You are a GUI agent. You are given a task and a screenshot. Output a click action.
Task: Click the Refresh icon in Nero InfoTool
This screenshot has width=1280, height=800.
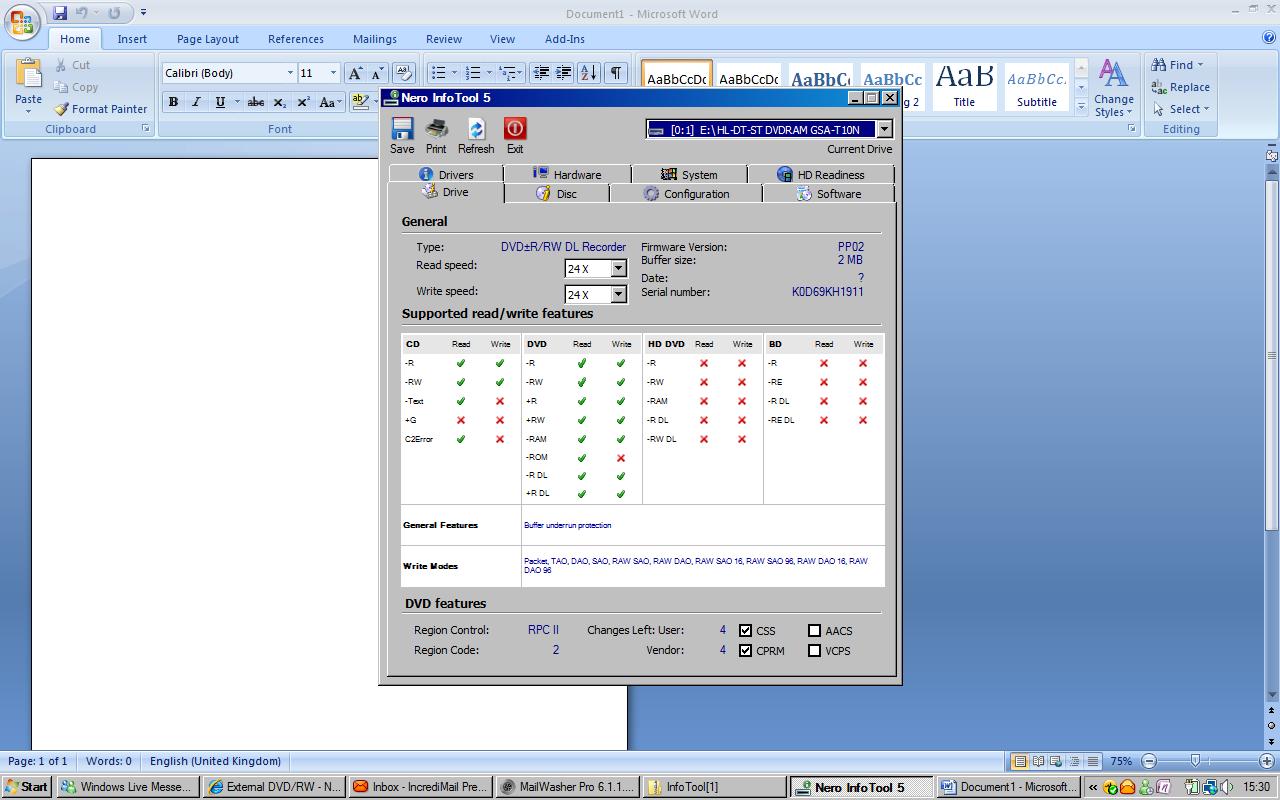tap(476, 128)
